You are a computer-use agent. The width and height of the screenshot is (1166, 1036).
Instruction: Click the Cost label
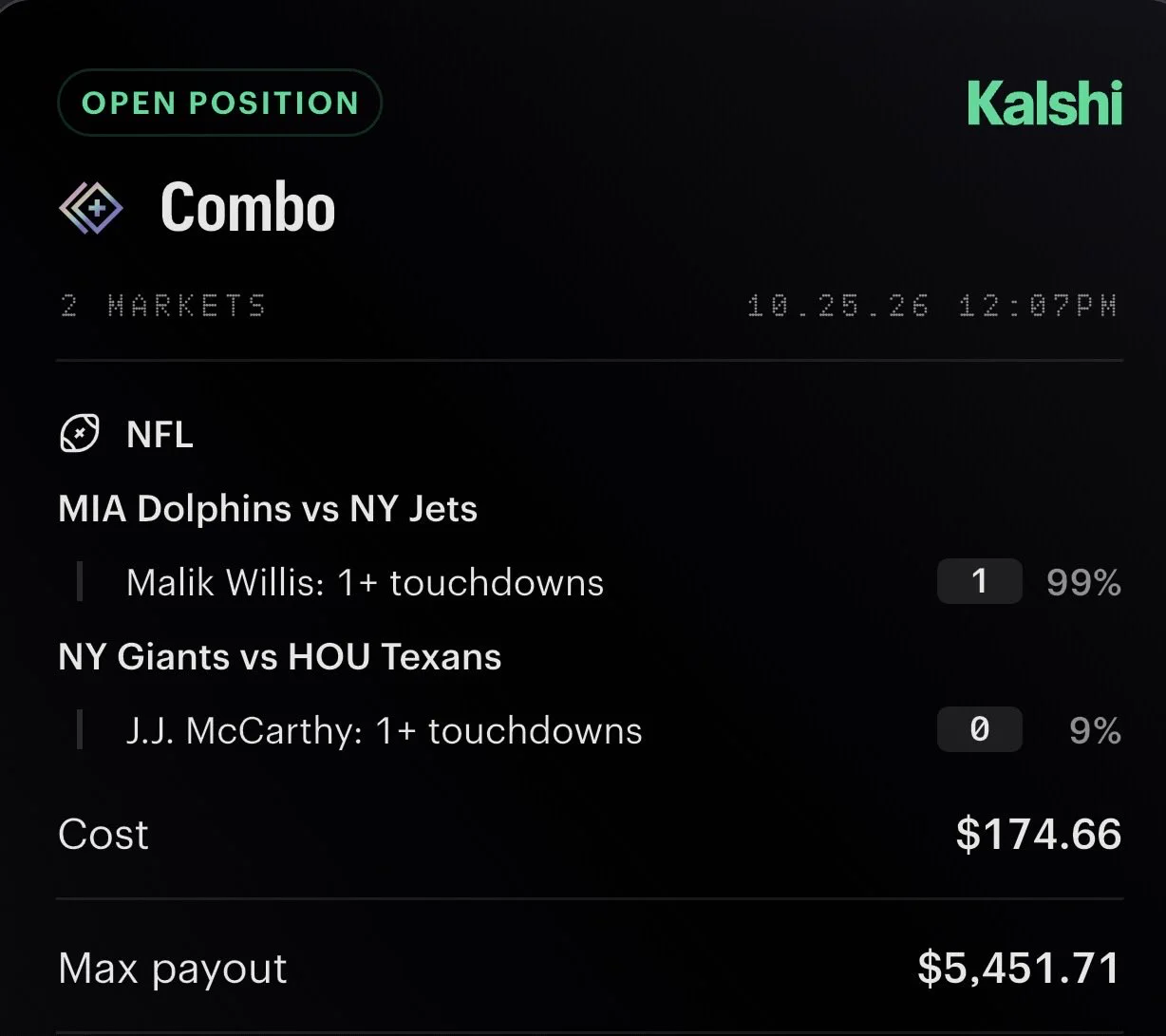103,835
